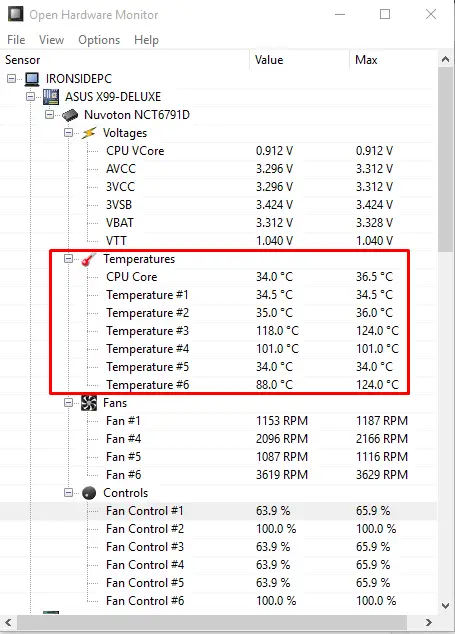This screenshot has height=634, width=455.
Task: Click the Open Hardware Monitor title bar icon
Action: pyautogui.click(x=16, y=15)
